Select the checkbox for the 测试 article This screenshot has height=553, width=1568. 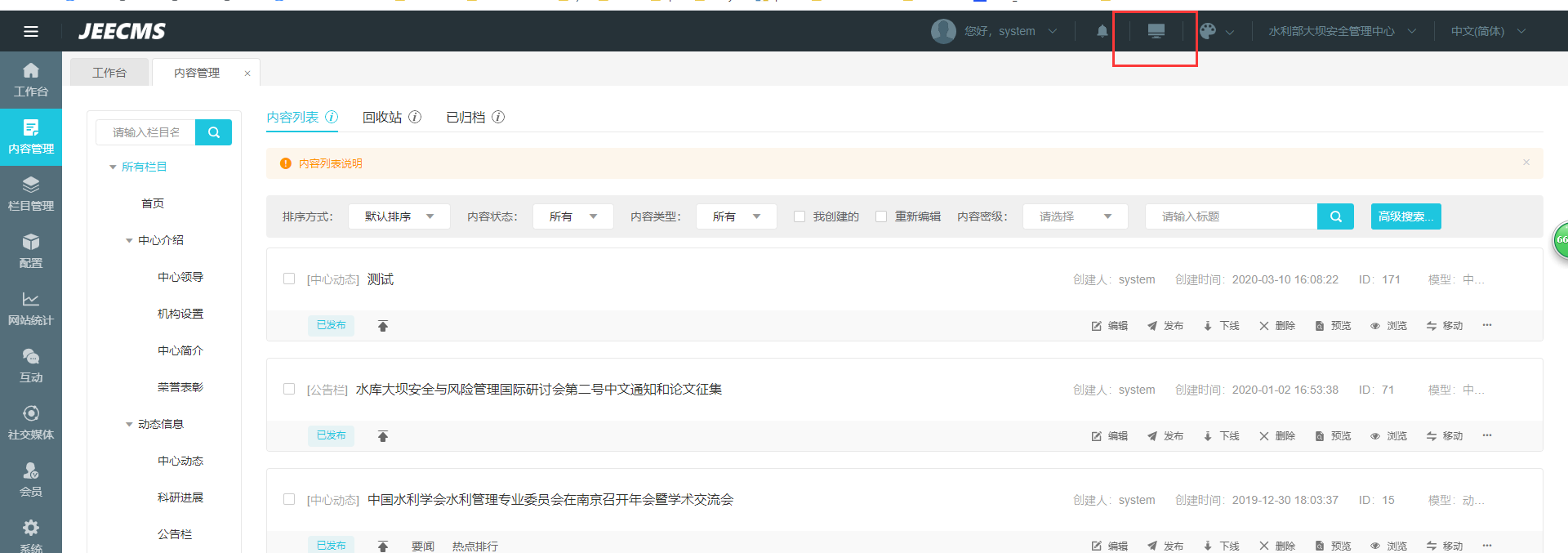point(289,279)
